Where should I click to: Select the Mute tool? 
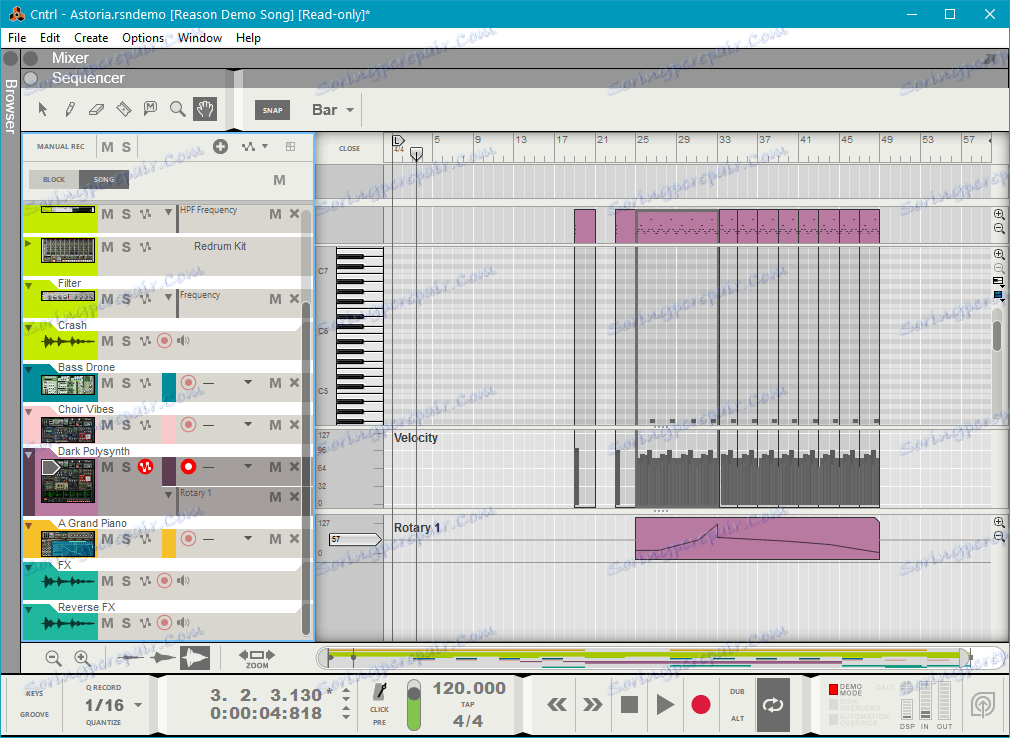point(151,109)
